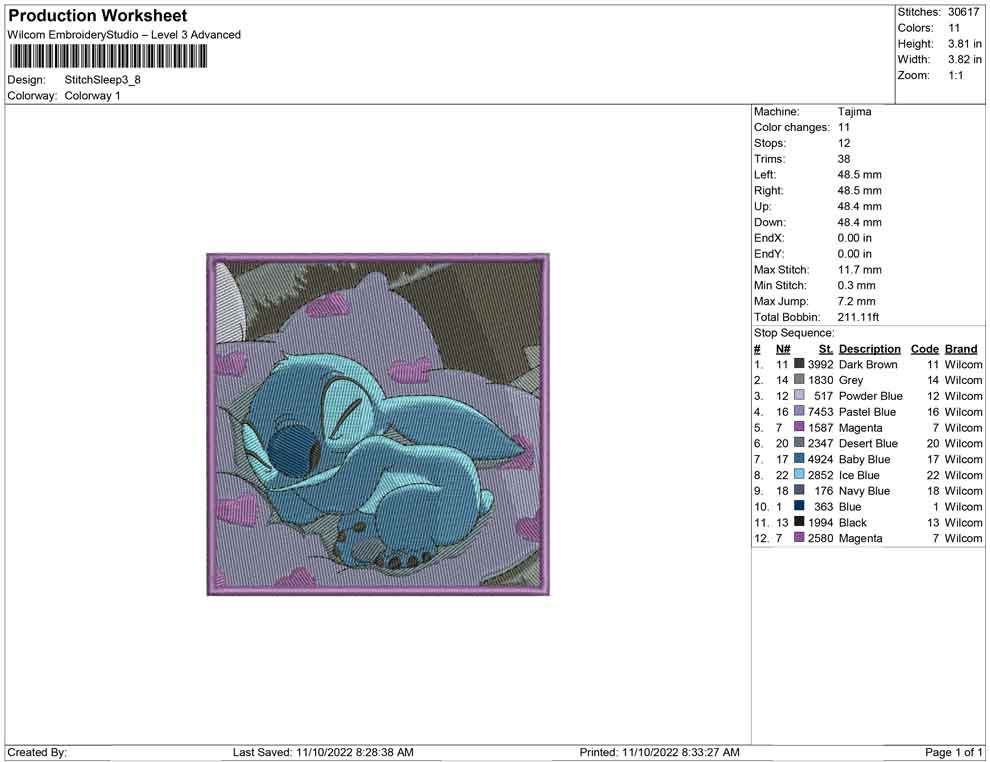Click the Trims value 38
Image resolution: width=990 pixels, height=762 pixels.
(844, 159)
